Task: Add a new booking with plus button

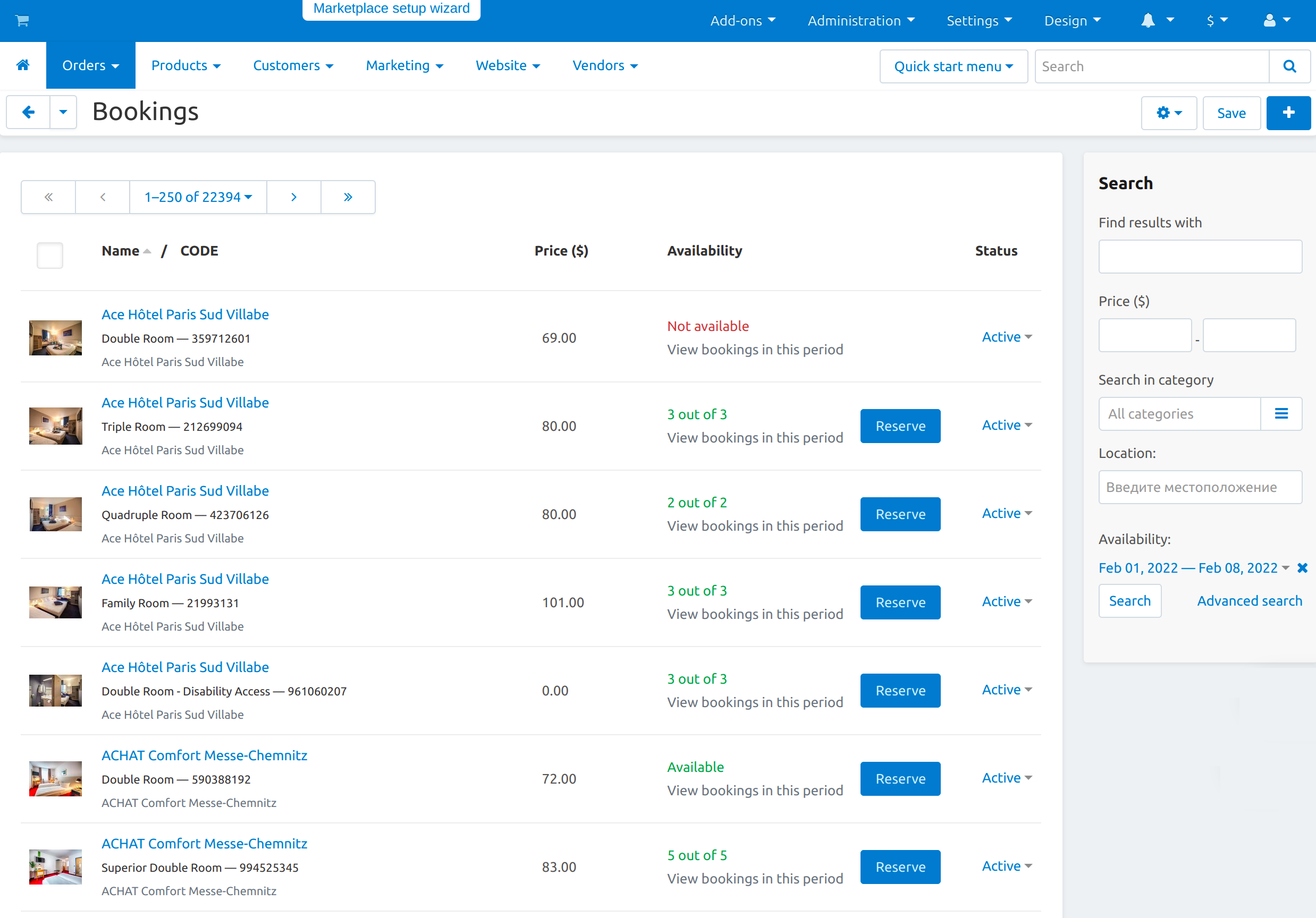Action: click(x=1288, y=113)
